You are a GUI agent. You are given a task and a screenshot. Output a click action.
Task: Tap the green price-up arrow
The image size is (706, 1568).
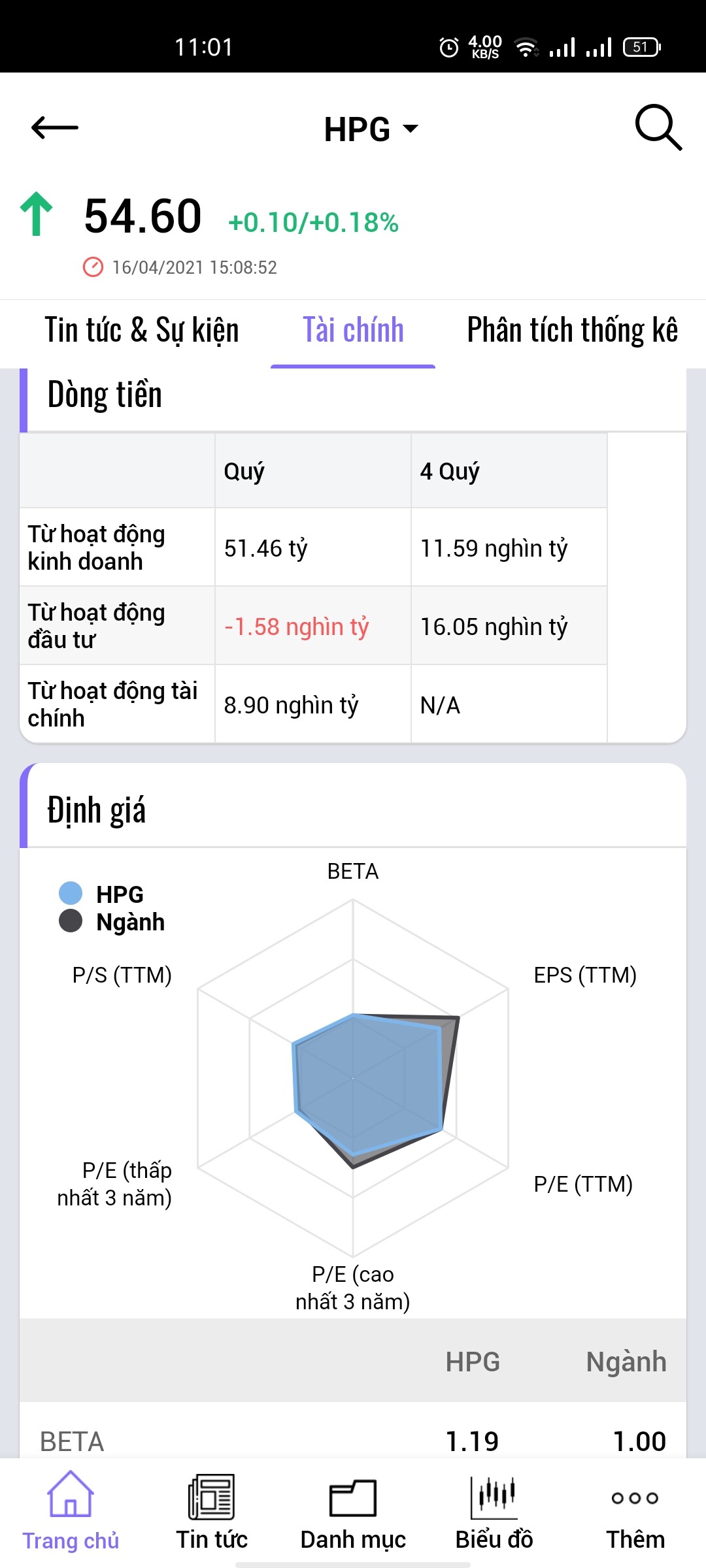[x=37, y=214]
